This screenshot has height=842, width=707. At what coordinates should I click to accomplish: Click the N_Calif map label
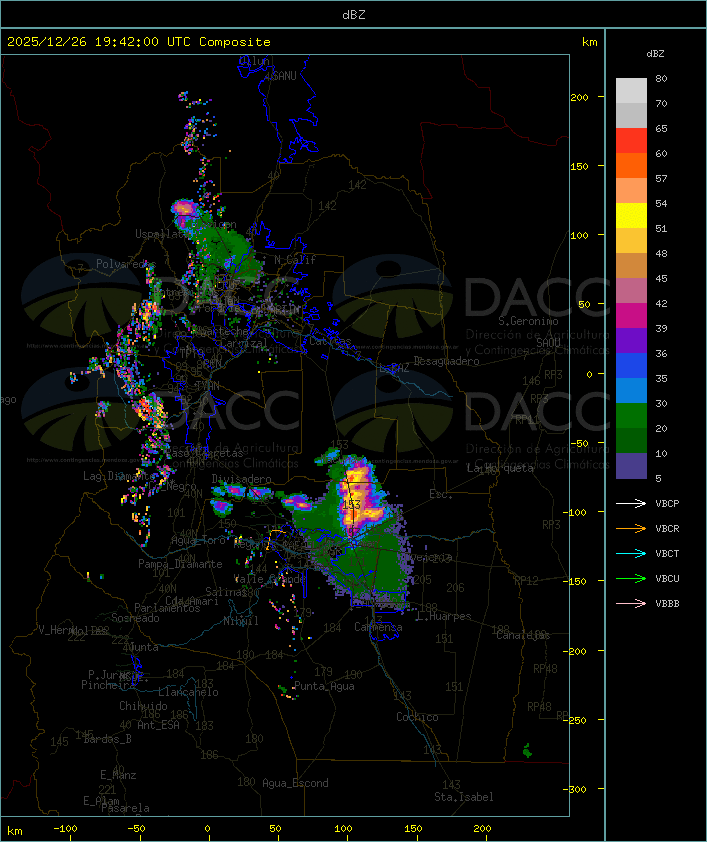(295, 259)
